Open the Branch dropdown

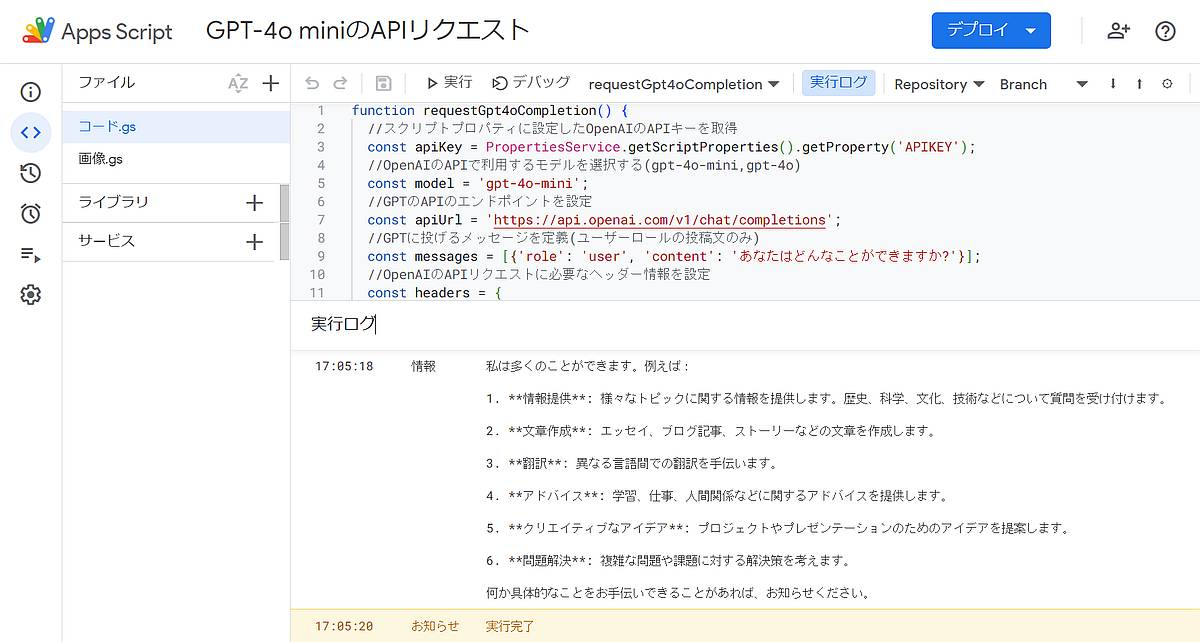(1044, 84)
